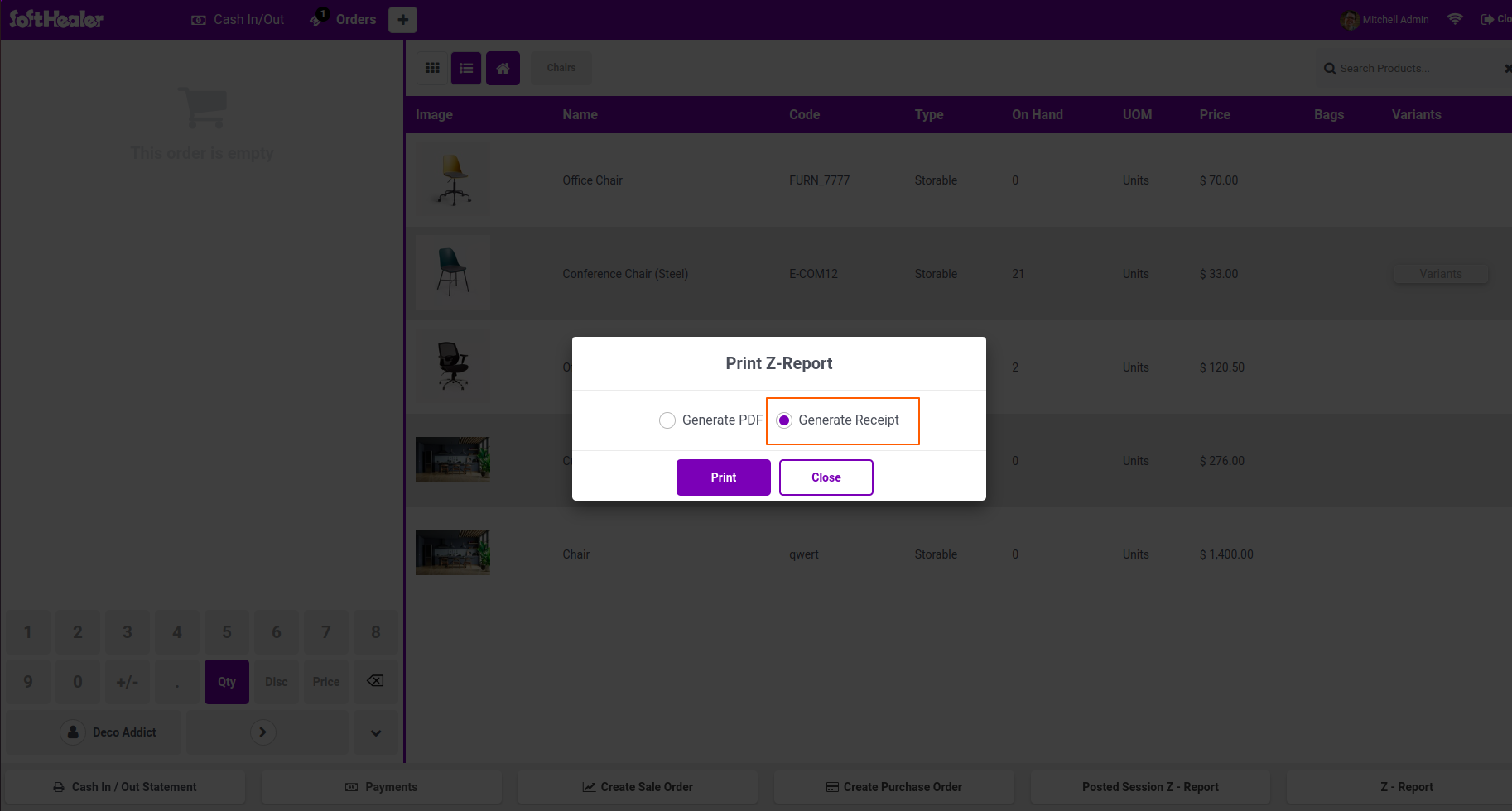Select the Chairs category breadcrumb
This screenshot has height=811, width=1512.
click(561, 68)
